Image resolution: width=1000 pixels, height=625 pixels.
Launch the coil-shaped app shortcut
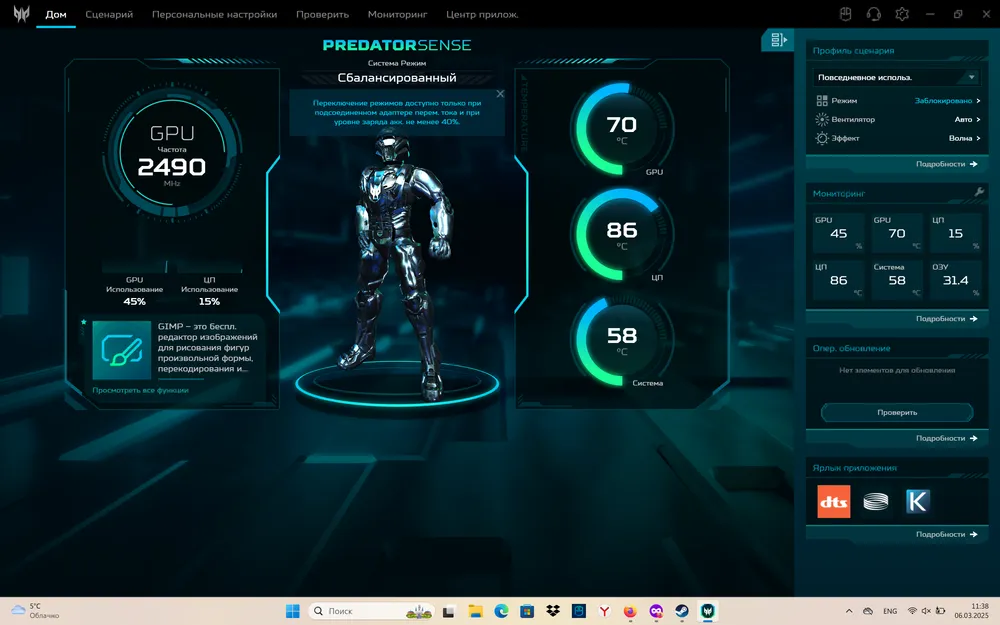(875, 501)
